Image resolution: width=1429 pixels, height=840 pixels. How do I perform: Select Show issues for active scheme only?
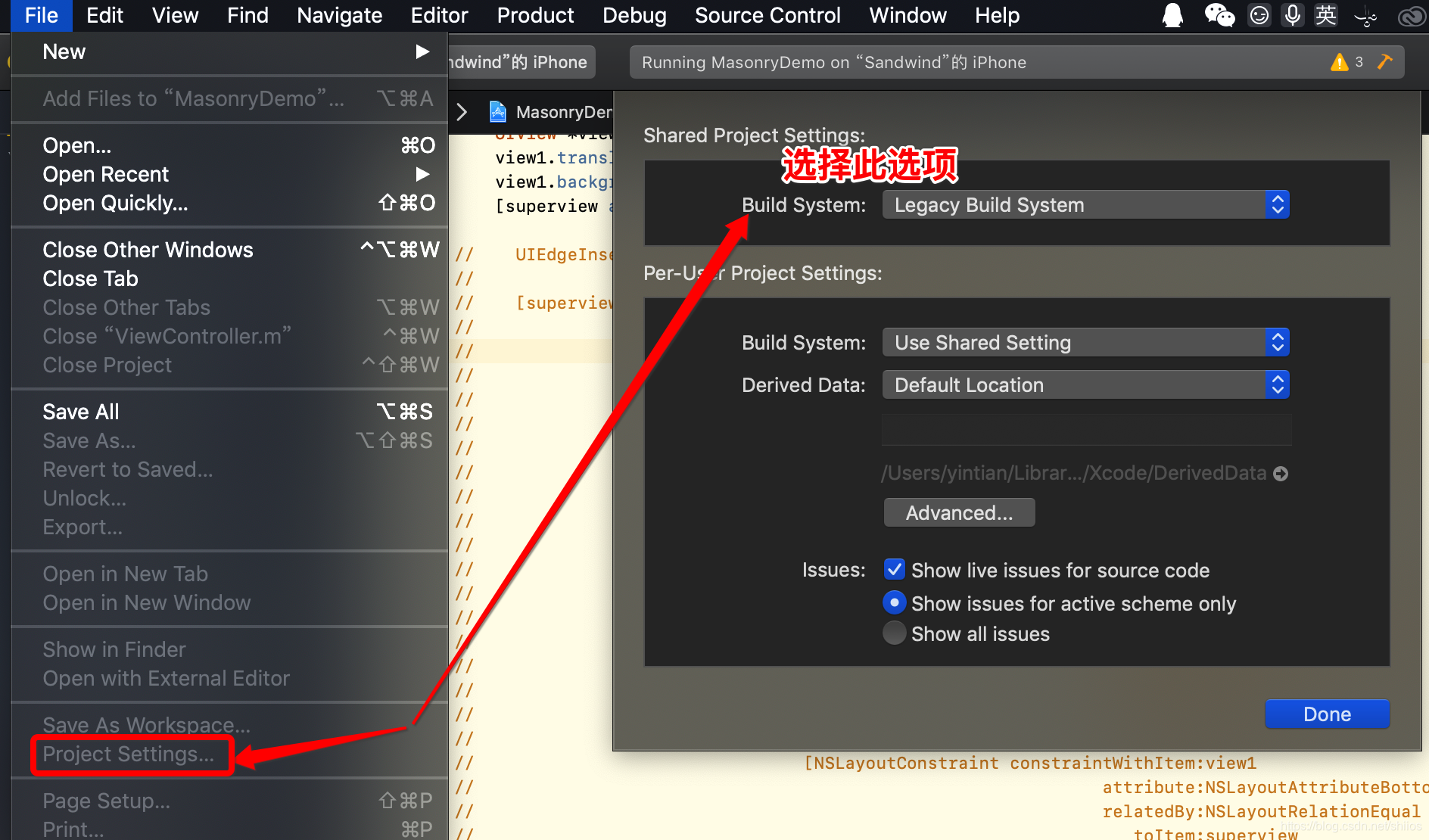tap(894, 602)
